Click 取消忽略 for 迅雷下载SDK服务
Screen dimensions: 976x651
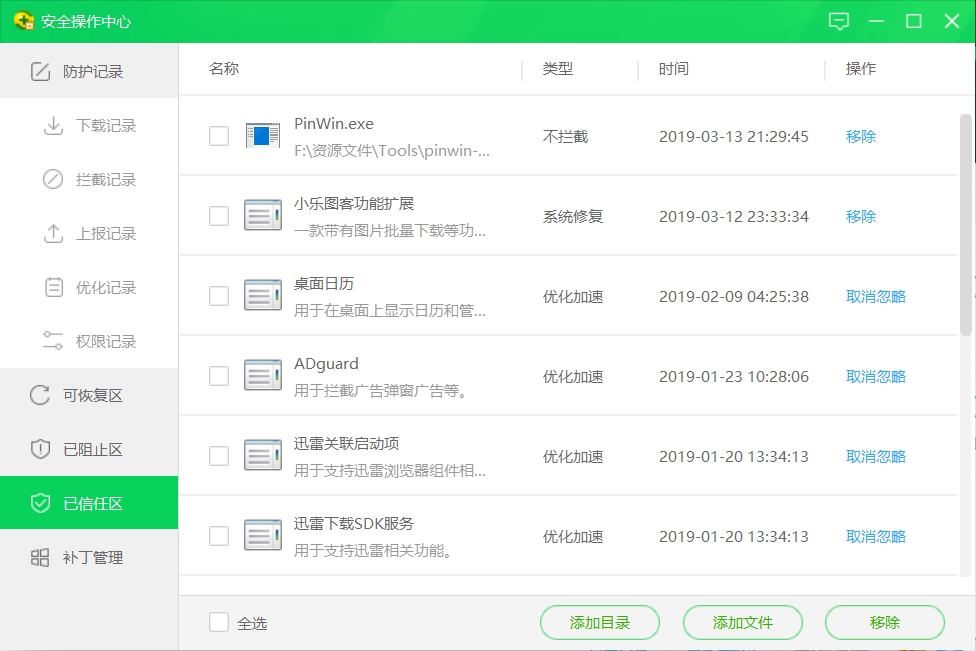876,536
